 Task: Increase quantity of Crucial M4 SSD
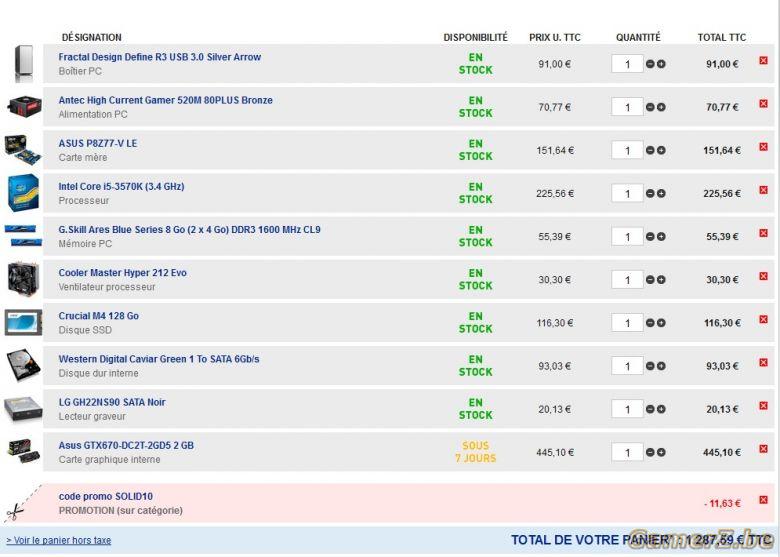pos(661,323)
